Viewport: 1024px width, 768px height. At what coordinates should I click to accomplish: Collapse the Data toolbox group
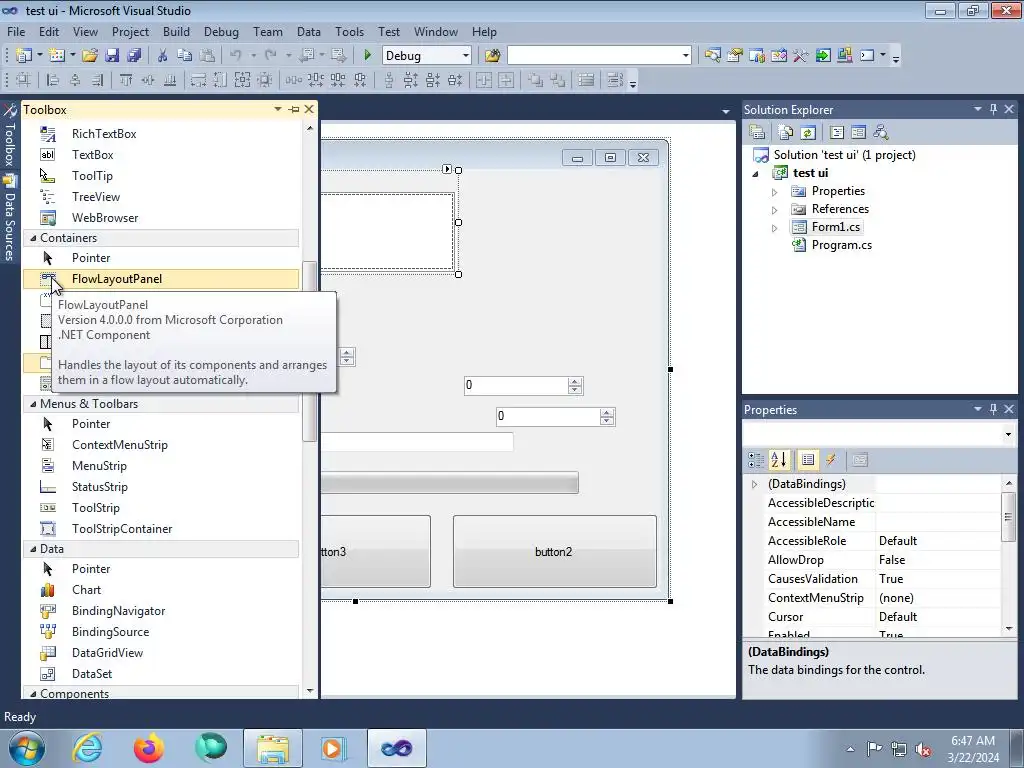pos(33,549)
